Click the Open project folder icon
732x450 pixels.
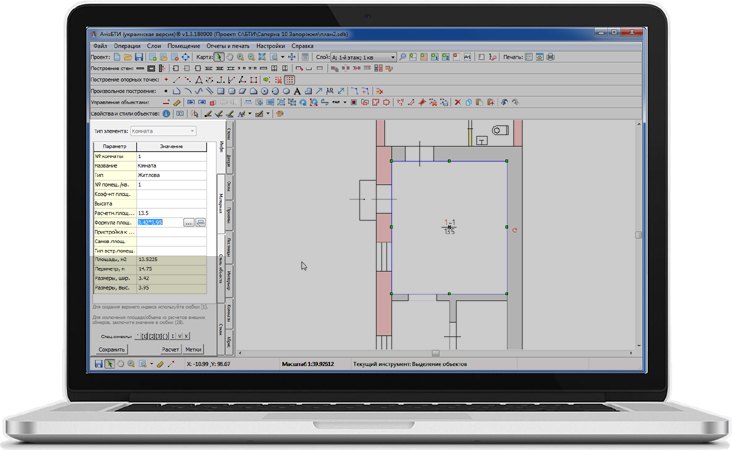pyautogui.click(x=127, y=57)
